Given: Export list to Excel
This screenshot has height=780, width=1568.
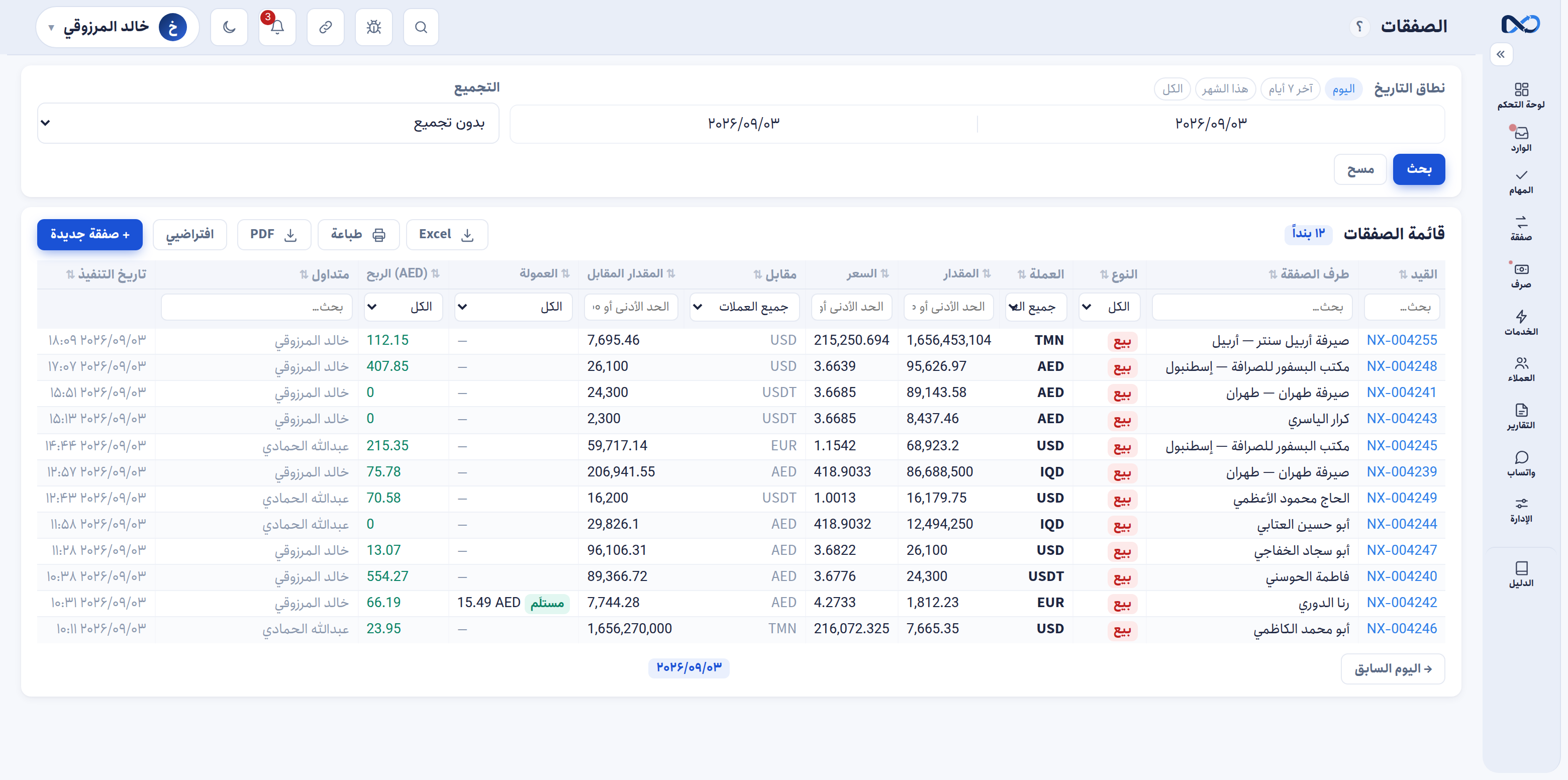Looking at the screenshot, I should [x=447, y=234].
